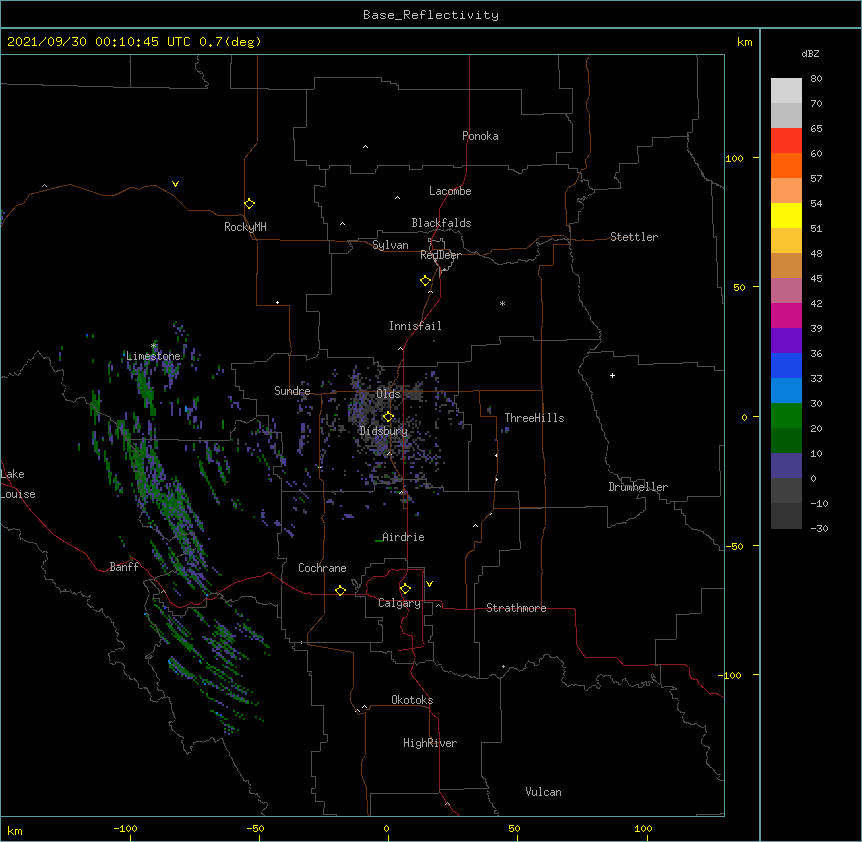Click the yellow V marker northwest of RockyMH
862x842 pixels.
pyautogui.click(x=175, y=184)
